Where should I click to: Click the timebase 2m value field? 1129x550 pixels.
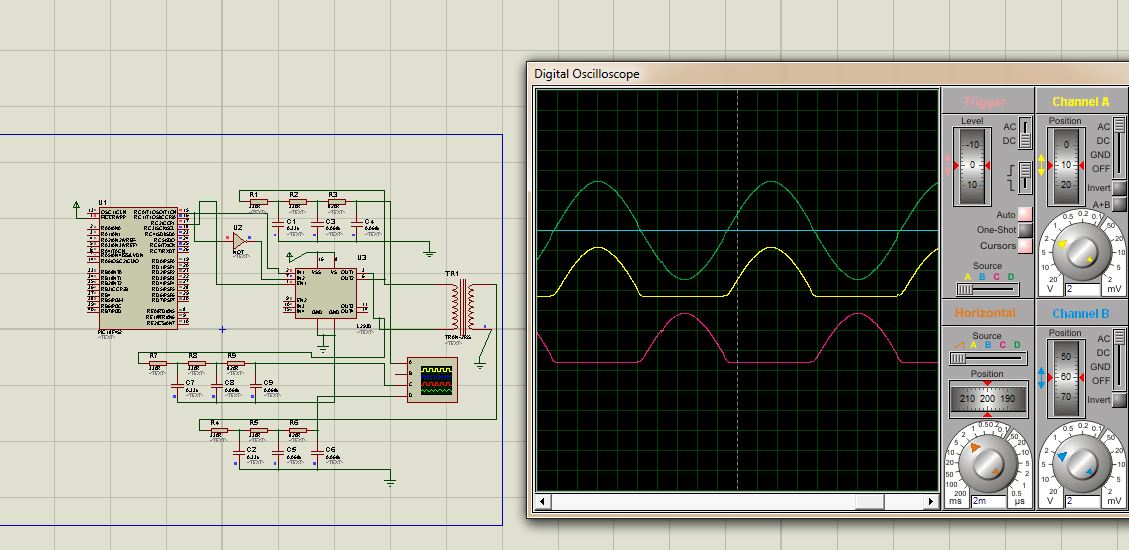coord(989,500)
